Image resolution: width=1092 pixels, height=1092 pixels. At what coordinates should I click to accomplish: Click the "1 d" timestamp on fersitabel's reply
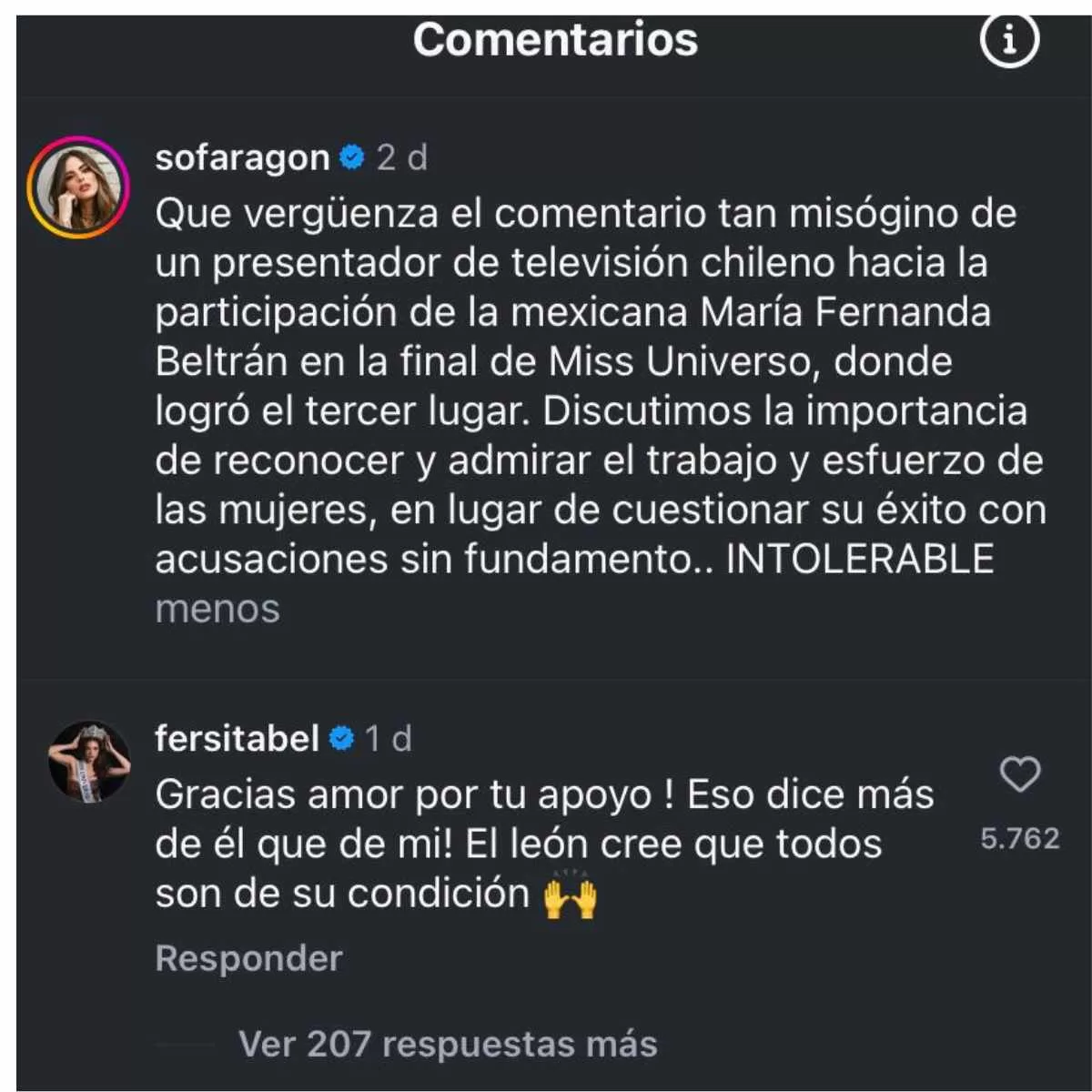[x=388, y=738]
